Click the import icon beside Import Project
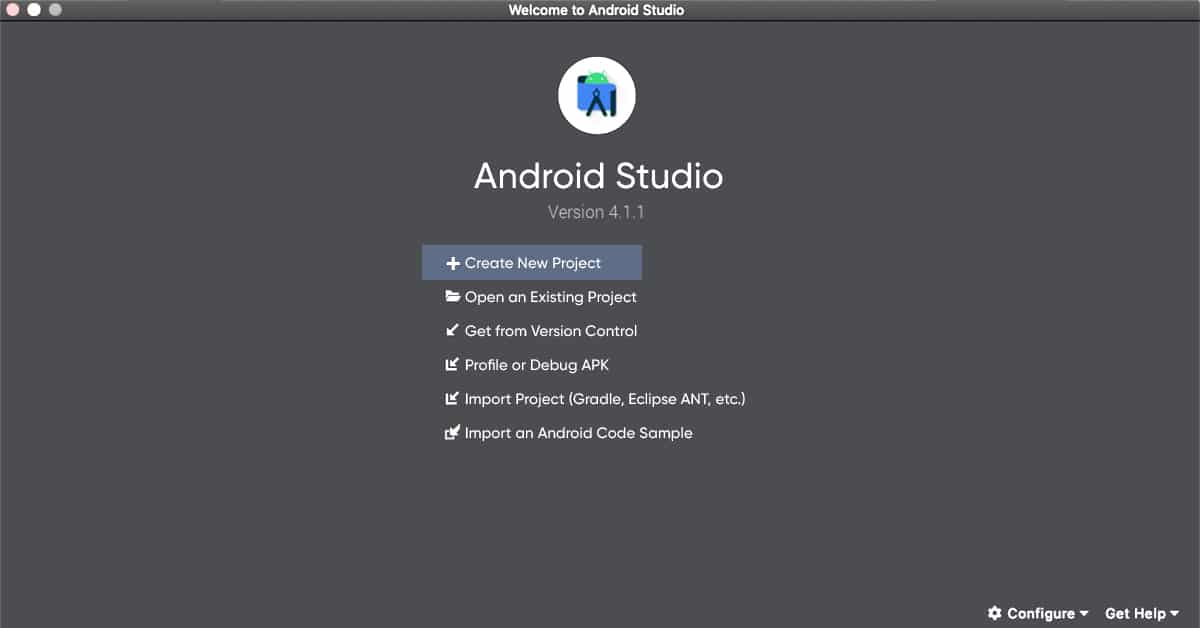The height and width of the screenshot is (628, 1200). click(452, 399)
